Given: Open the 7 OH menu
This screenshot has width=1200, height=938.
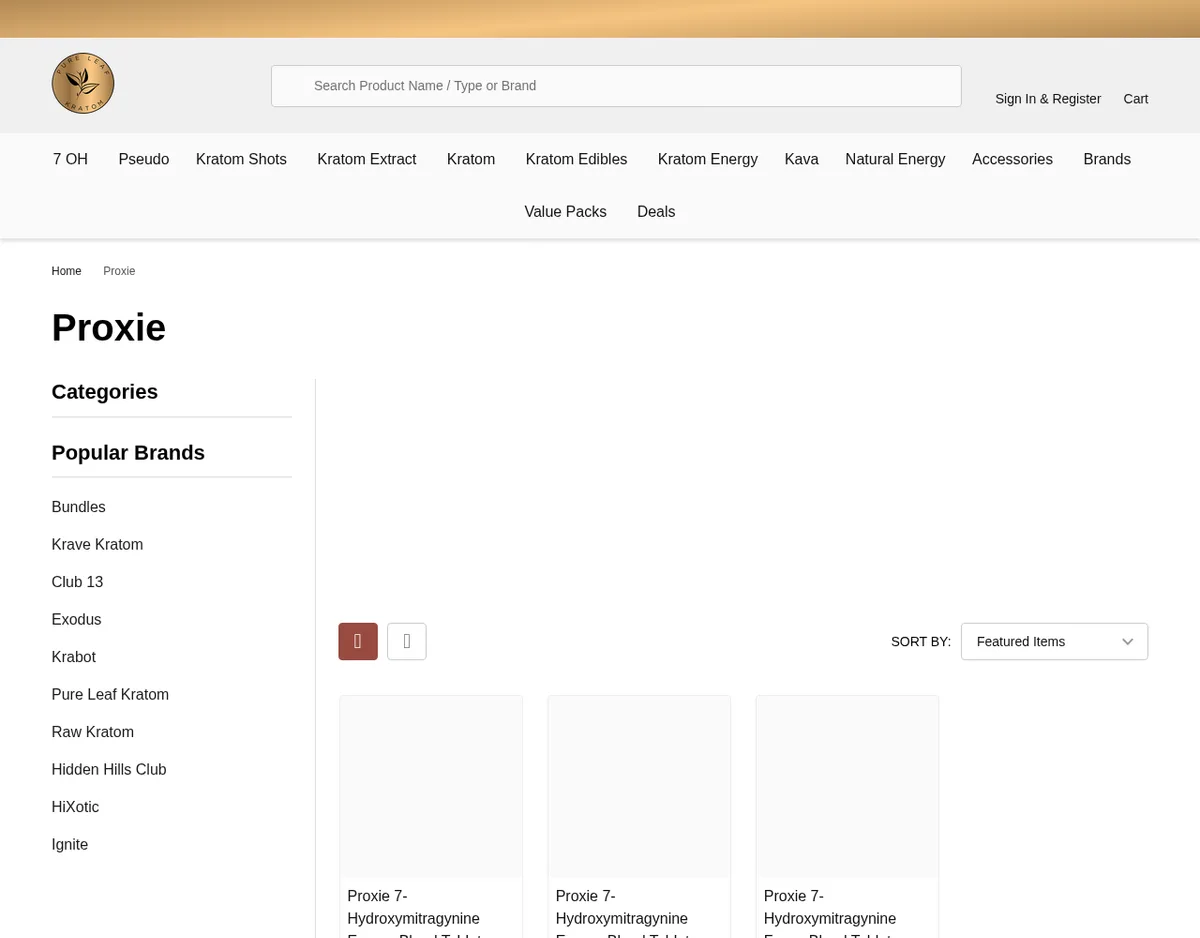Looking at the screenshot, I should pos(70,159).
